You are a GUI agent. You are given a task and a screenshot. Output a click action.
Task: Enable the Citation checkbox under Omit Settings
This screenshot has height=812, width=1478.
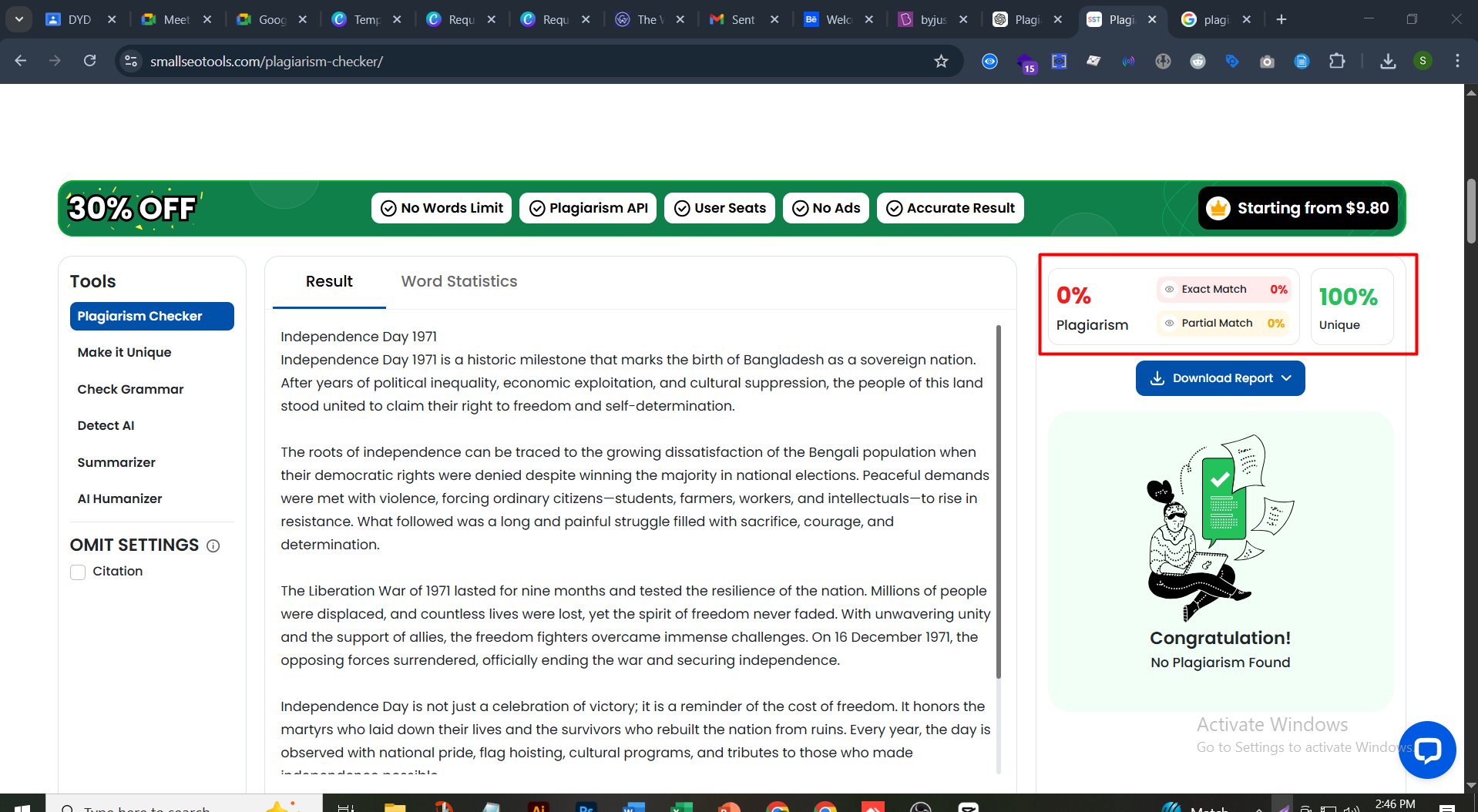pos(77,572)
